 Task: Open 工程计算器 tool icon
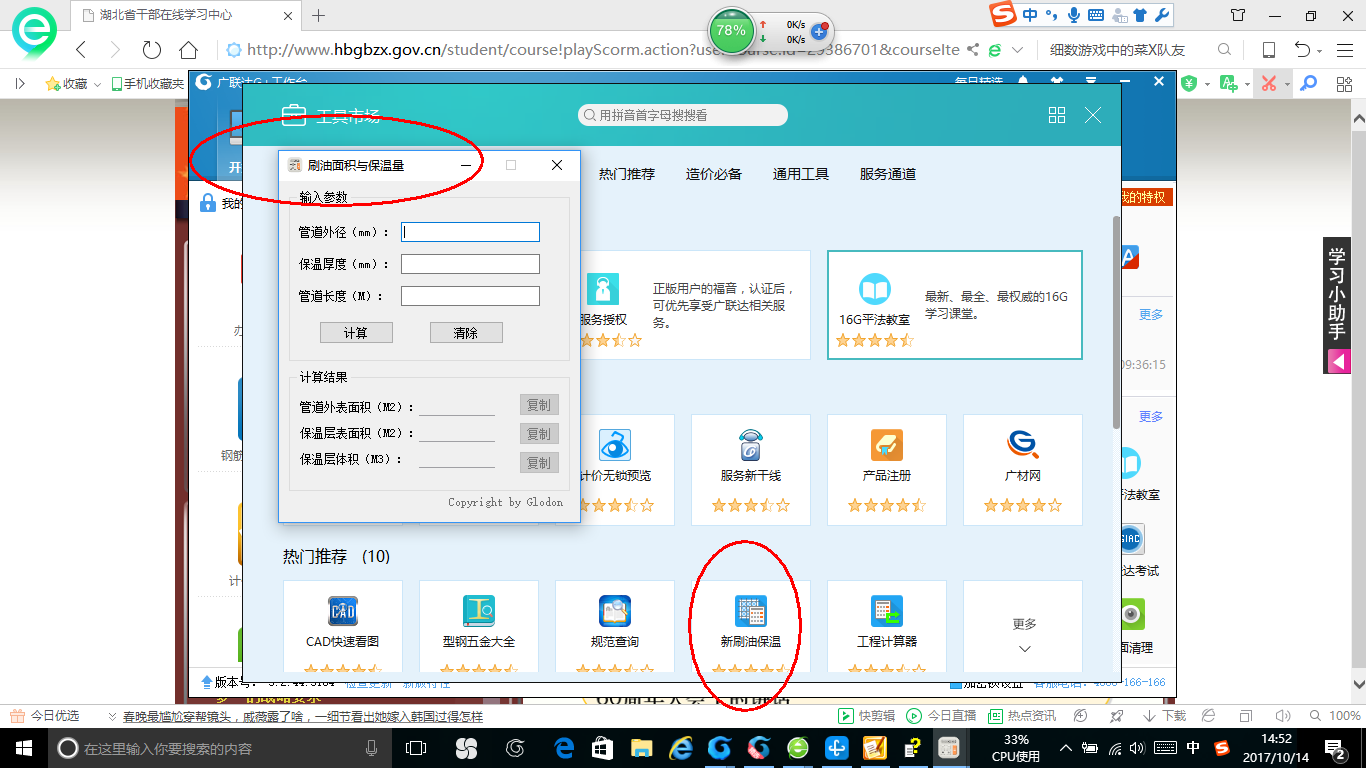coord(887,611)
